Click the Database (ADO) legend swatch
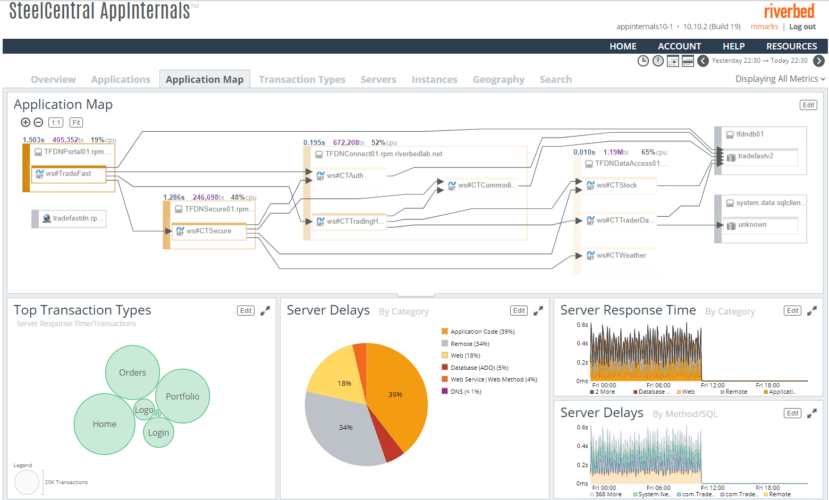 pos(445,367)
